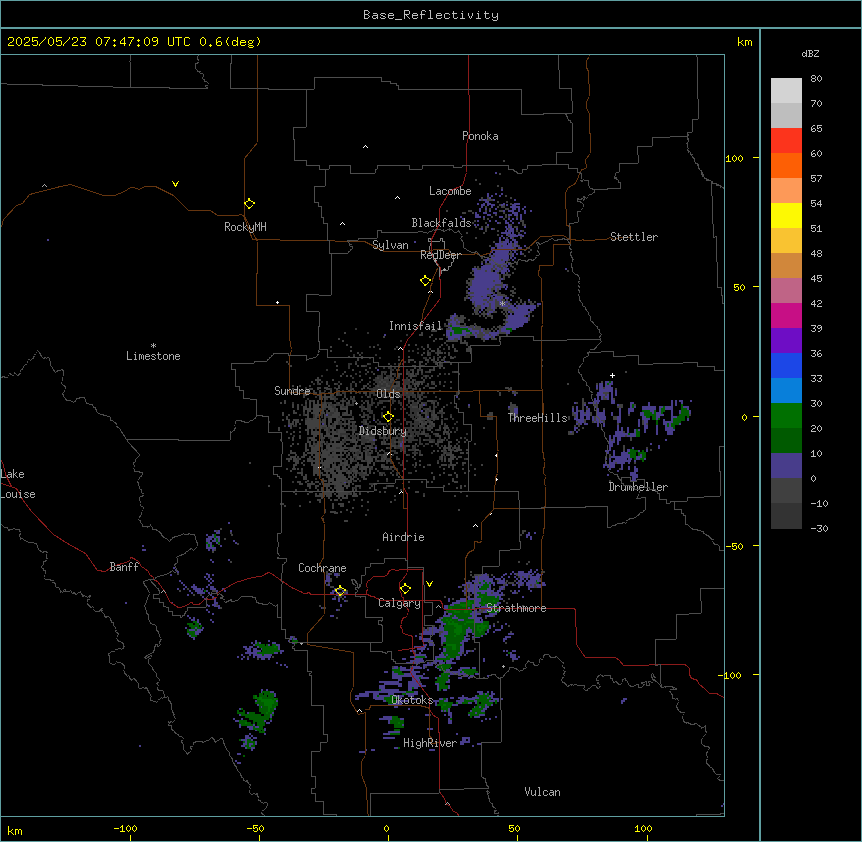This screenshot has height=842, width=862.
Task: Click the -100 tick on the horizontal axis
Action: [x=125, y=828]
